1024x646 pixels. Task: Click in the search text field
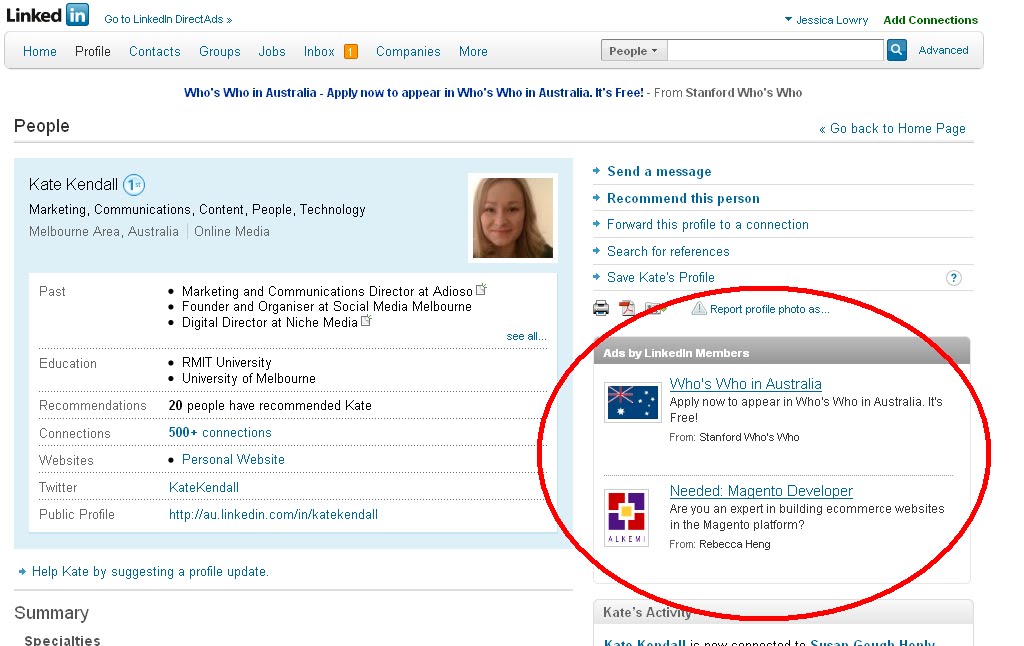(775, 50)
